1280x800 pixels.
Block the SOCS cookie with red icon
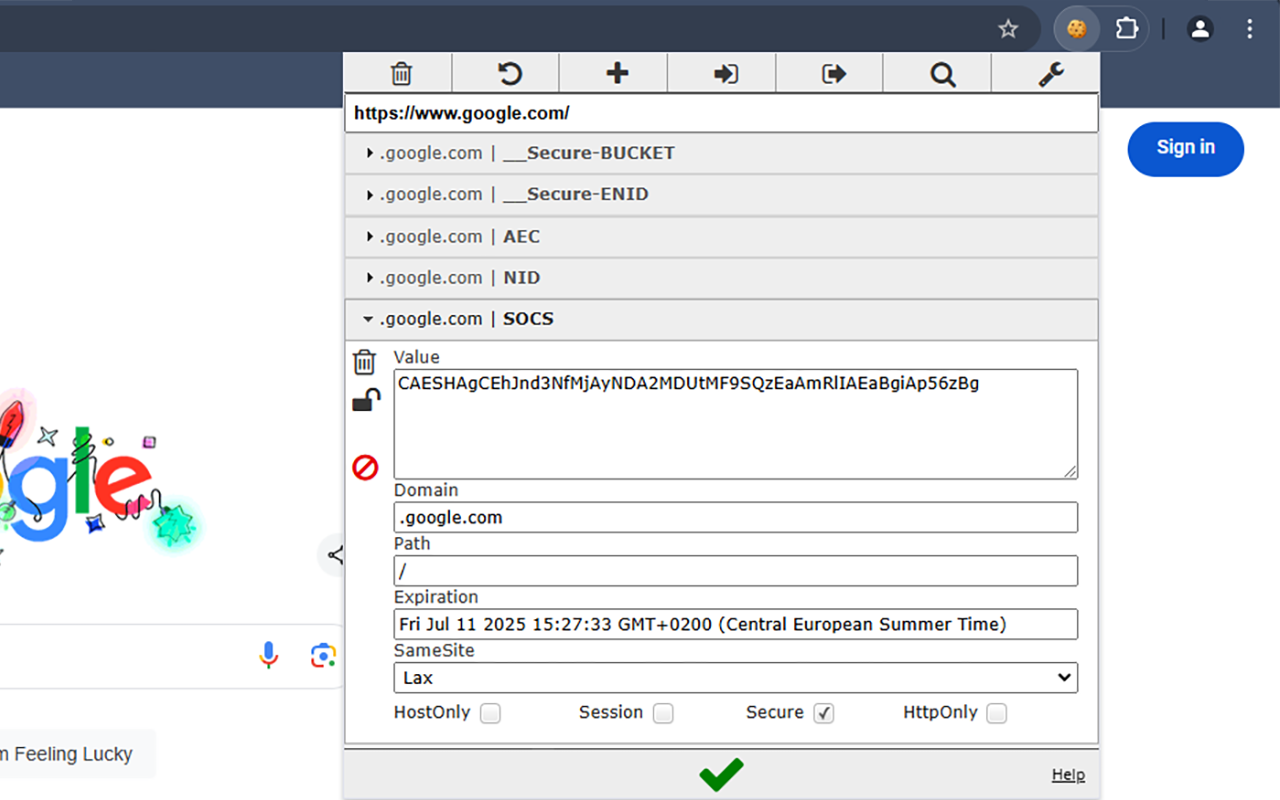click(x=365, y=467)
